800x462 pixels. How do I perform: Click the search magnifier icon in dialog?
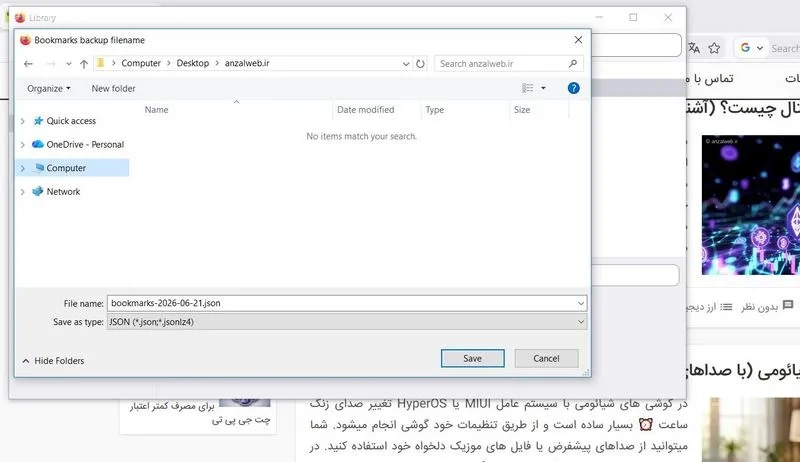tap(572, 63)
